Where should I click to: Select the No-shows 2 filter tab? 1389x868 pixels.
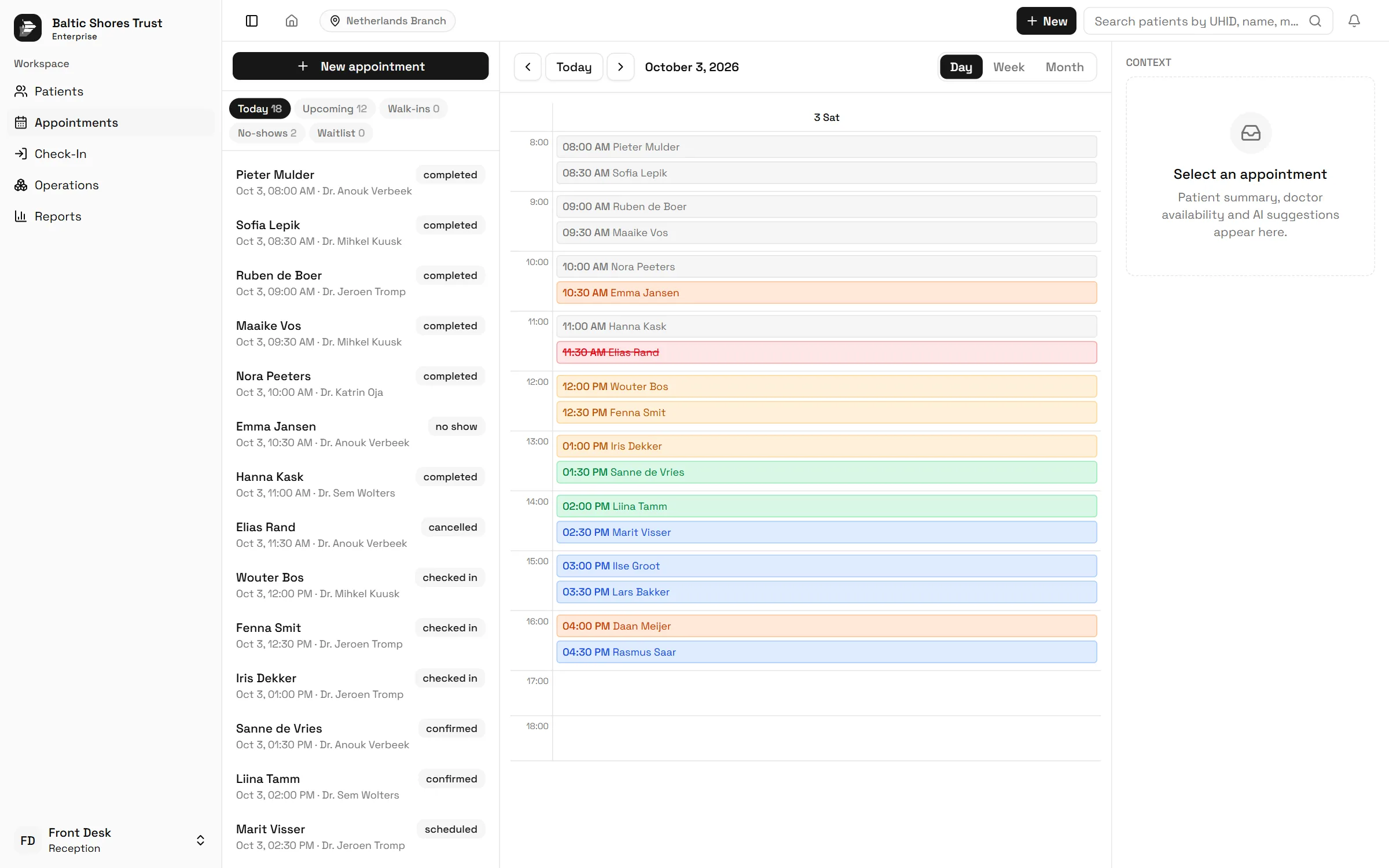(267, 133)
